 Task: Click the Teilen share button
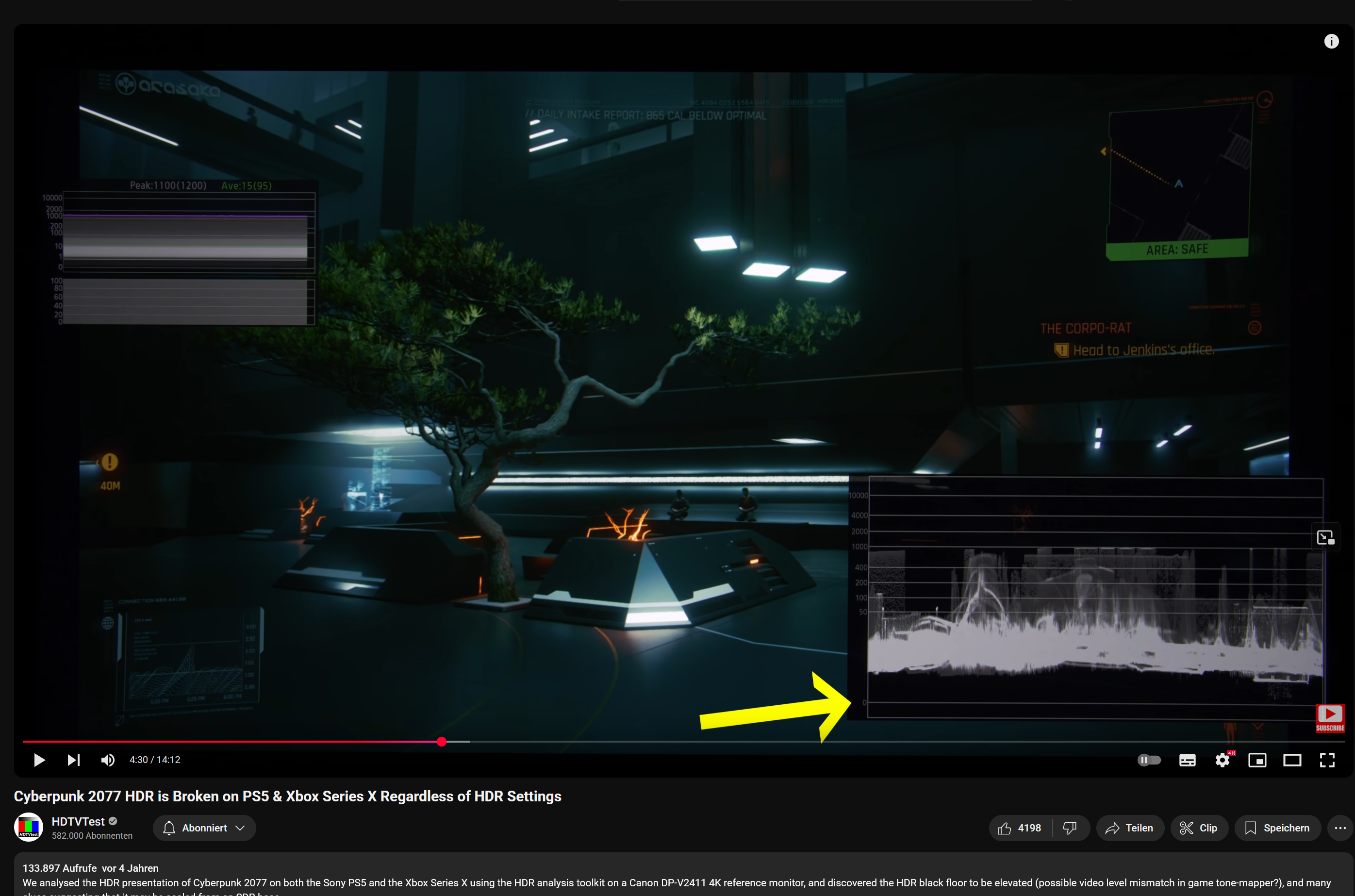(1129, 828)
